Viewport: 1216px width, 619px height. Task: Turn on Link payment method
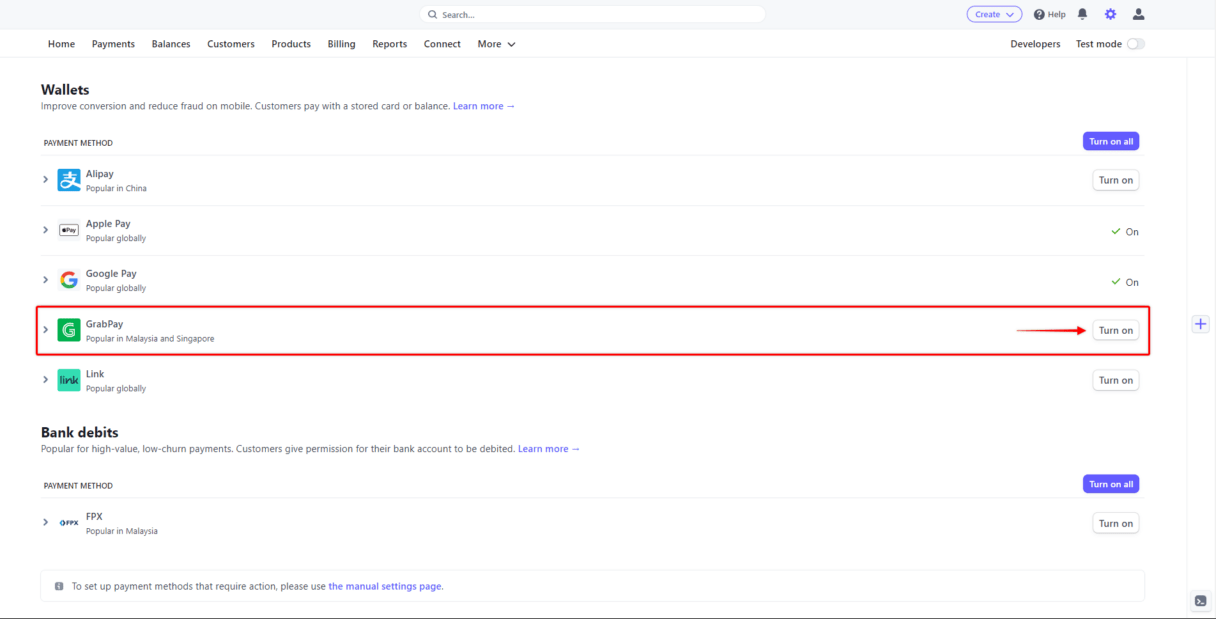coord(1115,380)
